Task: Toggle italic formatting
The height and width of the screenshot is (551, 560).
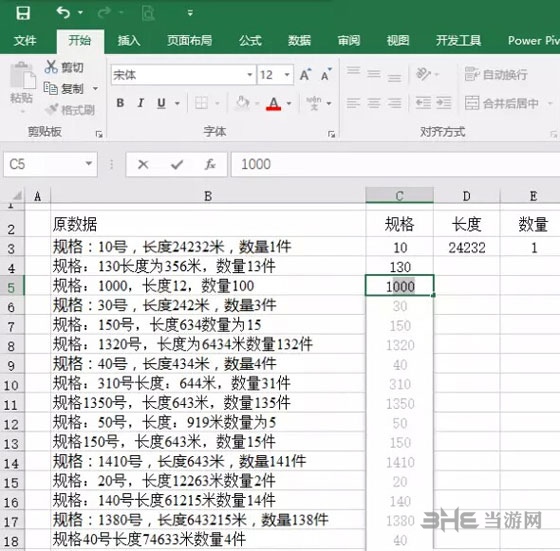Action: (x=141, y=103)
